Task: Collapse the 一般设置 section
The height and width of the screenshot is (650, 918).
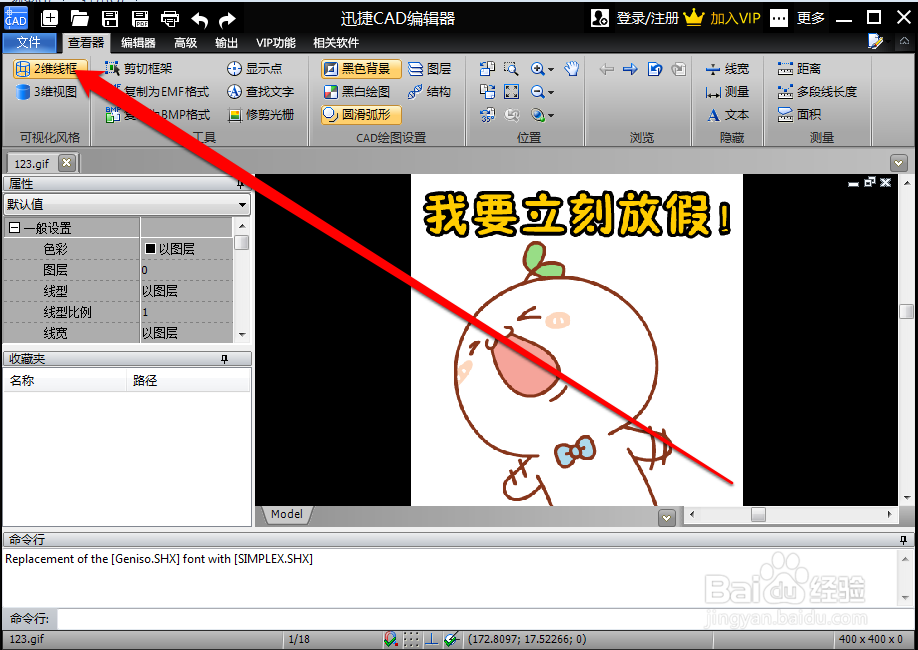Action: tap(15, 228)
